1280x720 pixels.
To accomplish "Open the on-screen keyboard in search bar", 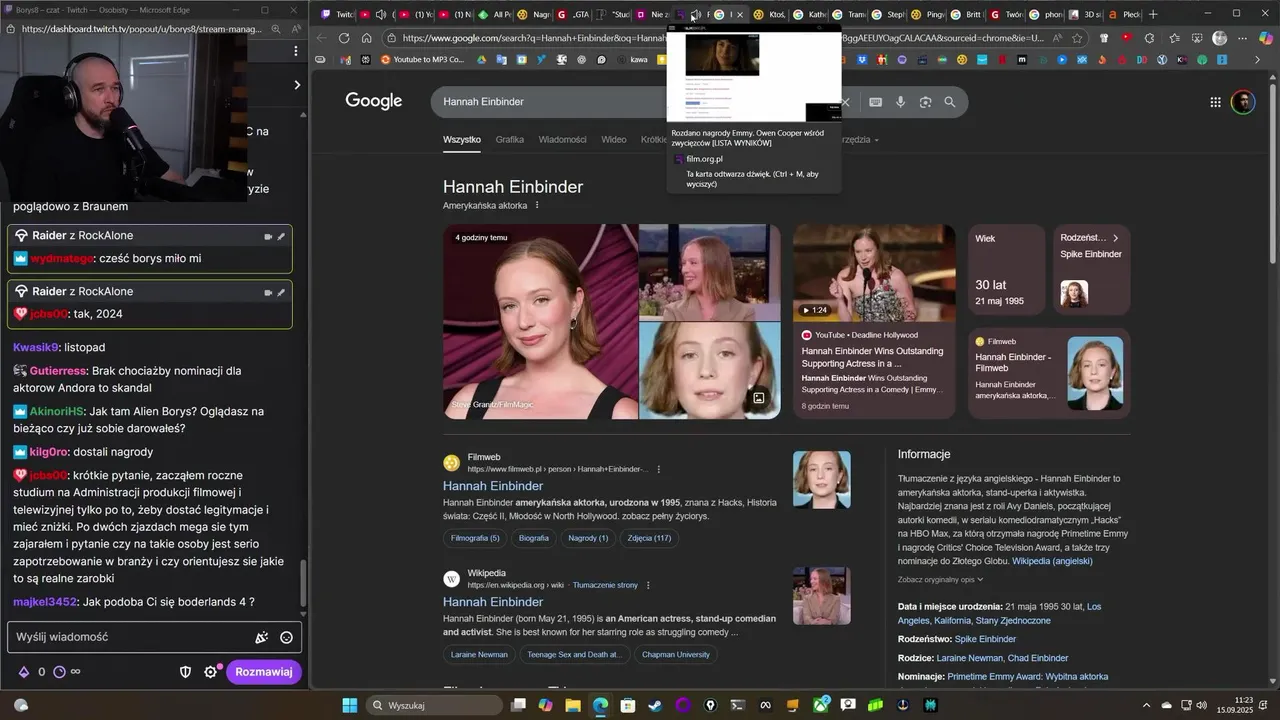I will pyautogui.click(x=875, y=102).
